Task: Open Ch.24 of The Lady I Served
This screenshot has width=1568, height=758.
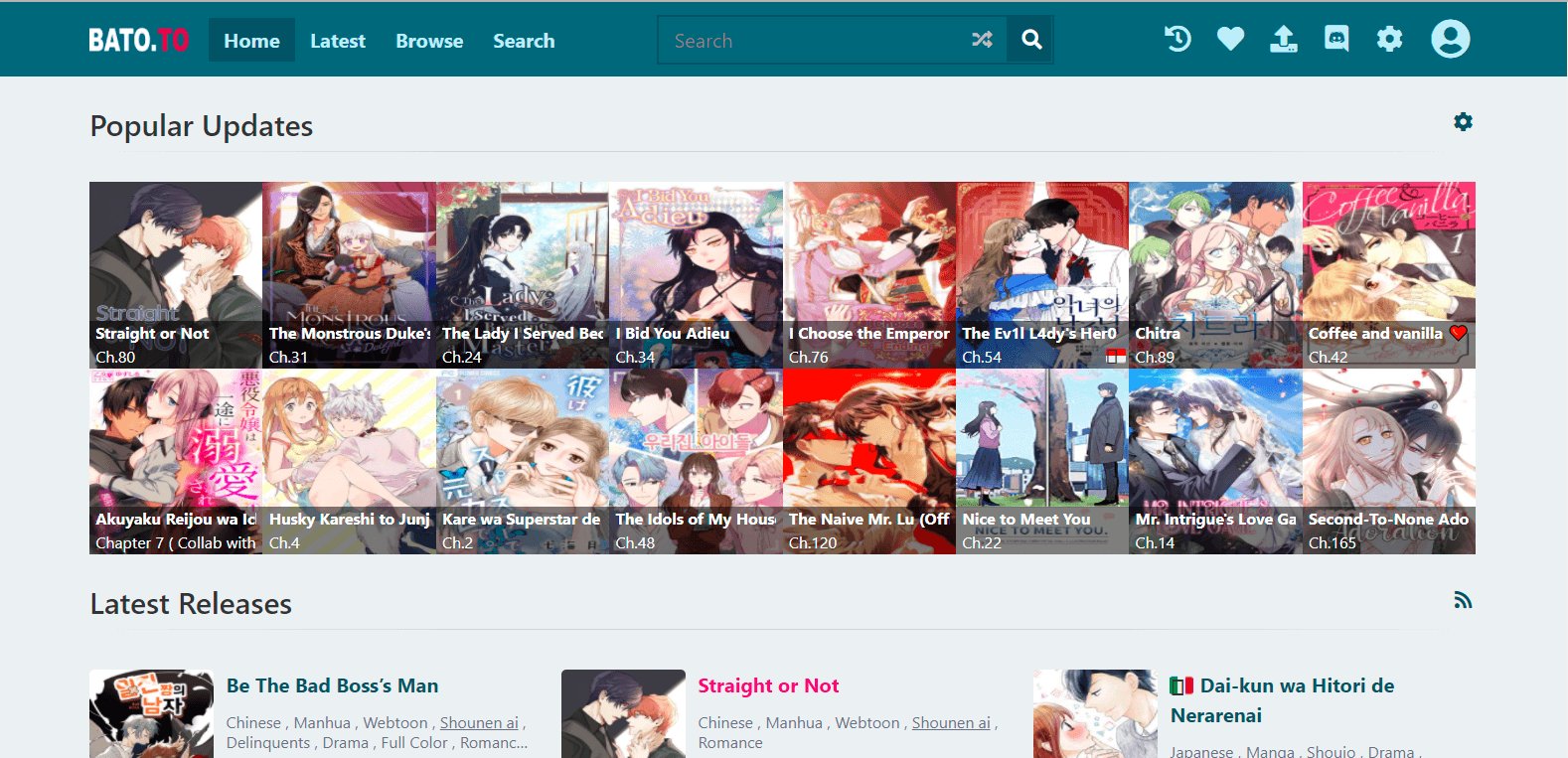Action: click(x=462, y=357)
